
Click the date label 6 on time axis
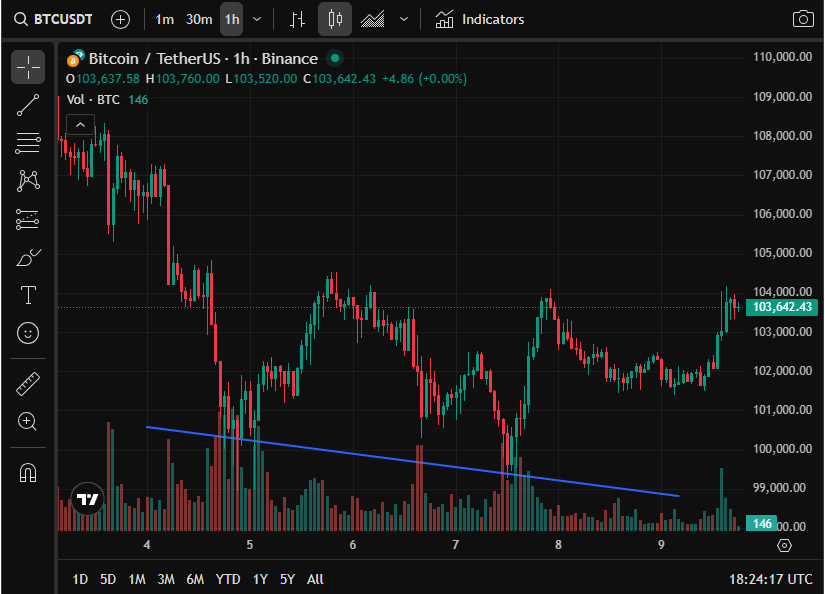pyautogui.click(x=353, y=545)
